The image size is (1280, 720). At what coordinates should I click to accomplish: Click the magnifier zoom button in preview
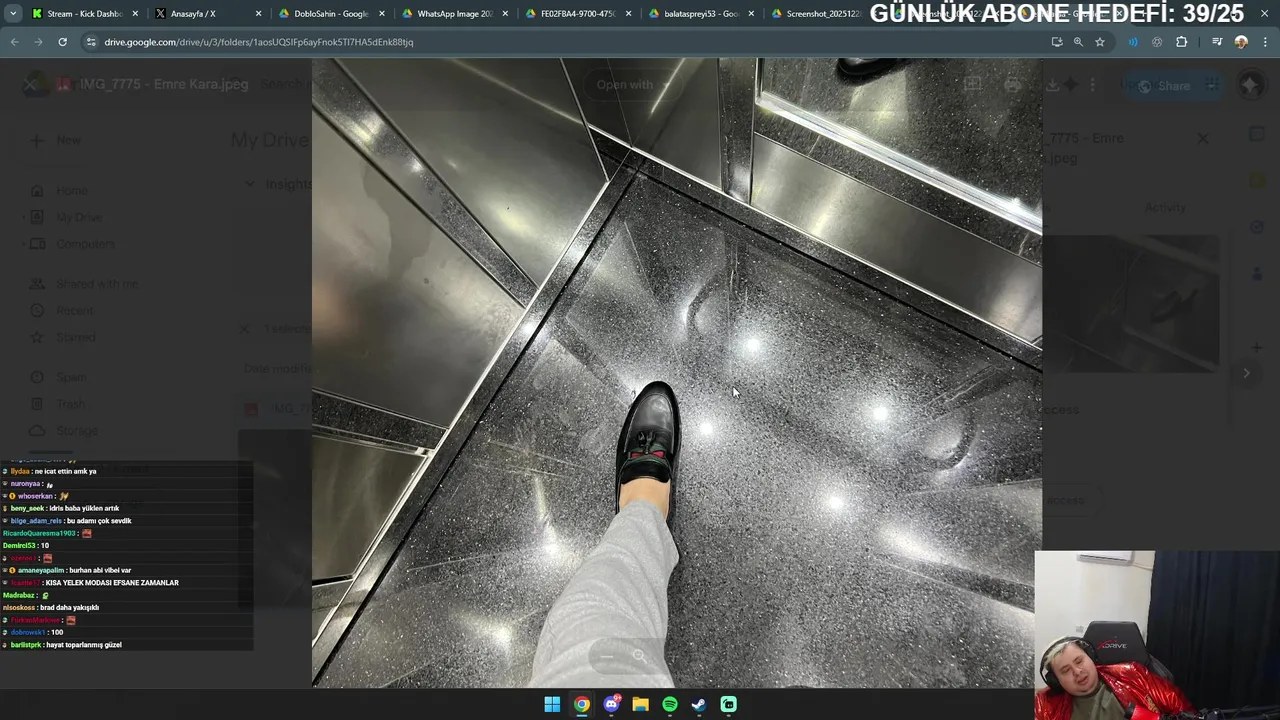(x=639, y=656)
